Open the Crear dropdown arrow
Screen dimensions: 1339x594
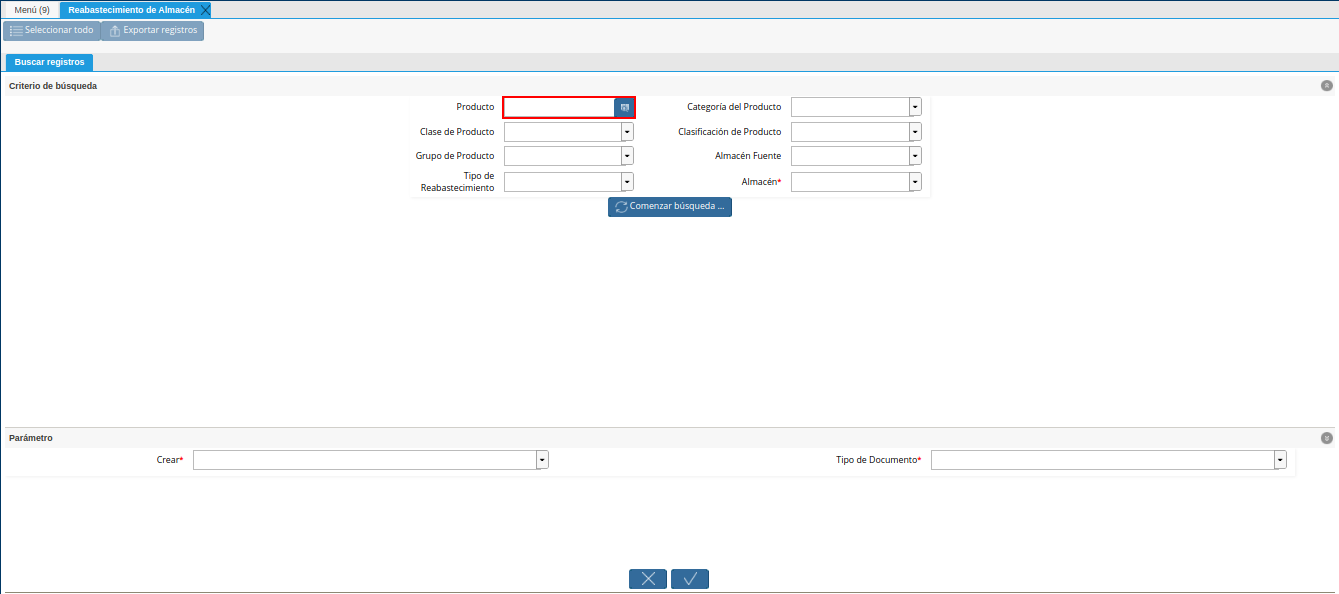tap(542, 460)
